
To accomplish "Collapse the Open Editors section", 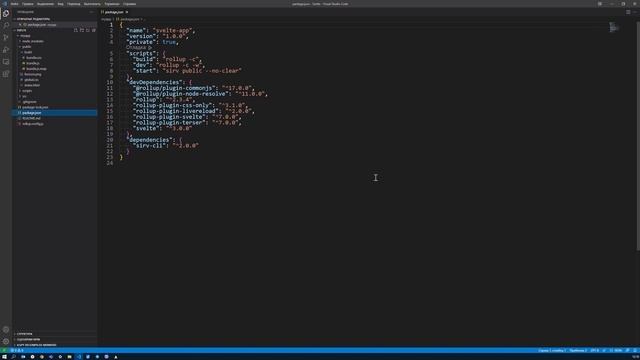I will point(33,19).
